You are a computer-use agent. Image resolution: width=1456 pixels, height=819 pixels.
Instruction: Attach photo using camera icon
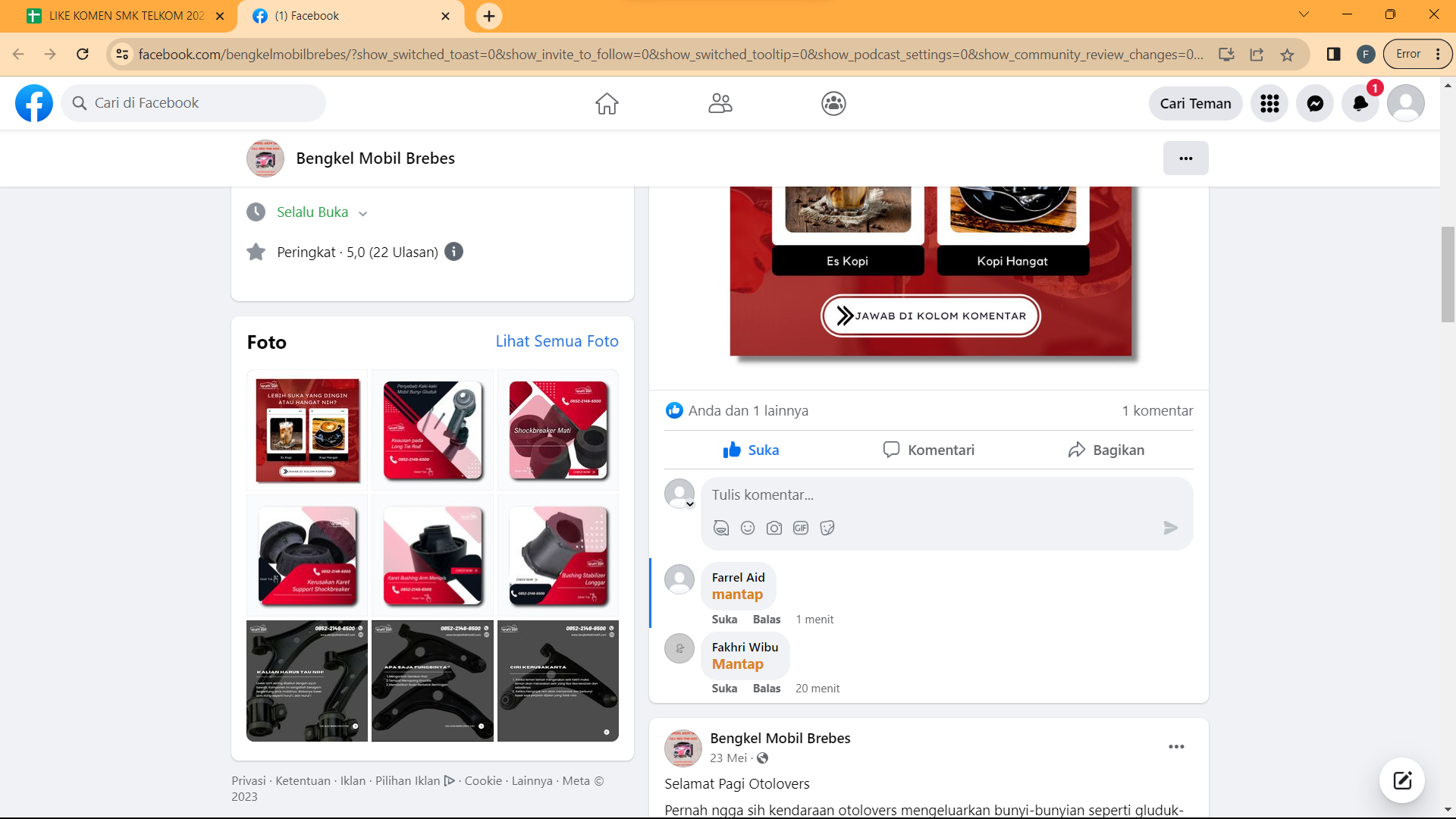pos(774,528)
